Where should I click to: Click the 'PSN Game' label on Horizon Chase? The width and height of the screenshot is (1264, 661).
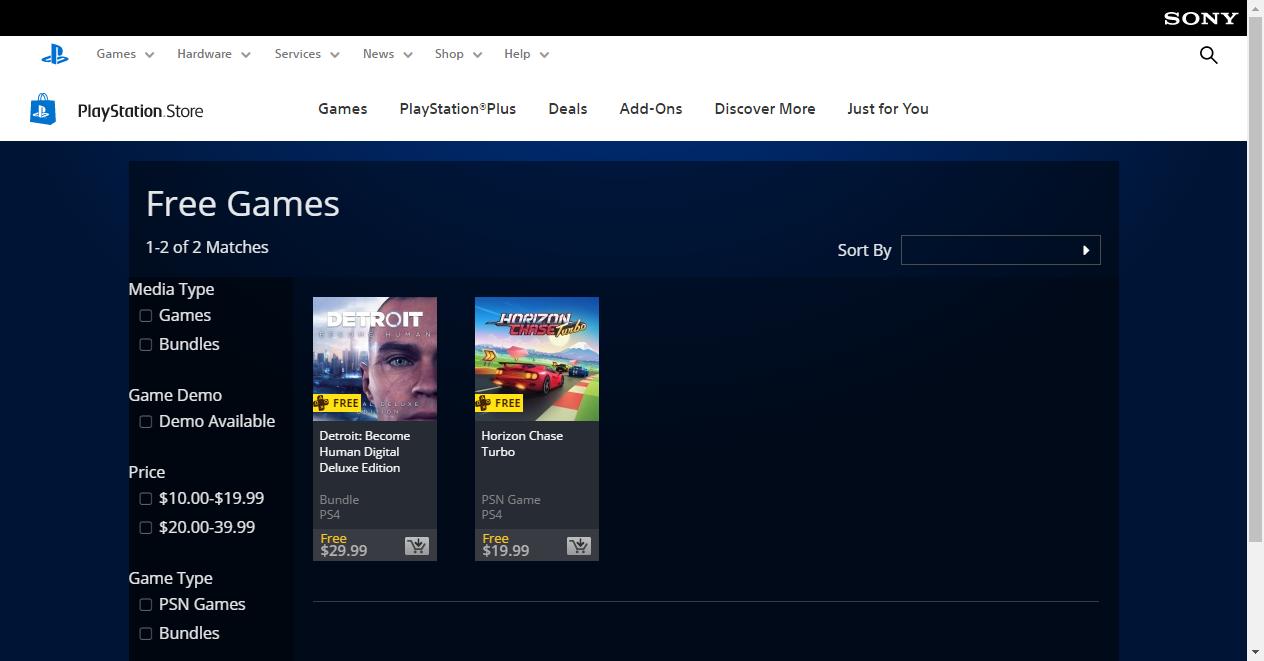511,500
